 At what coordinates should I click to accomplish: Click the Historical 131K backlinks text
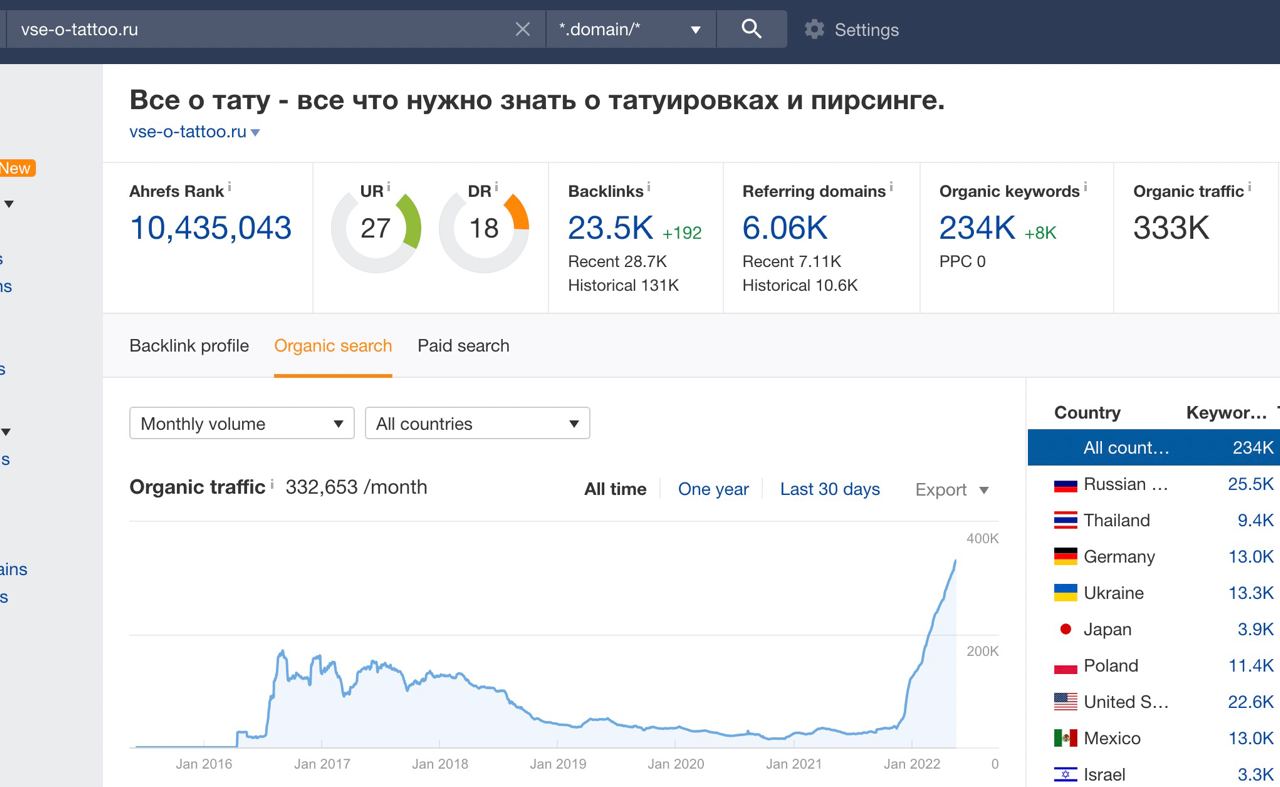623,286
